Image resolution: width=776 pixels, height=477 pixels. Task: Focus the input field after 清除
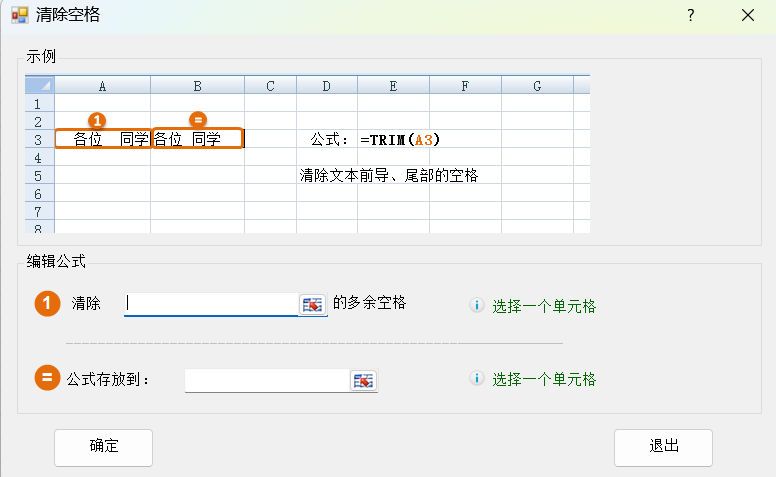point(210,304)
